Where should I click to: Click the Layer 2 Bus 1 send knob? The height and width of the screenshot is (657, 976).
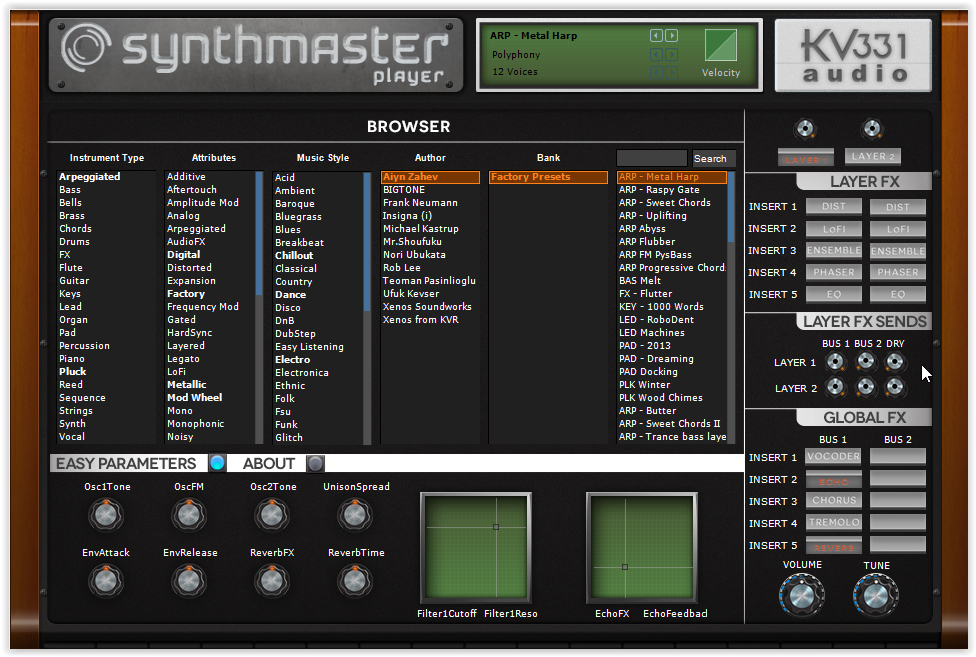[x=835, y=387]
